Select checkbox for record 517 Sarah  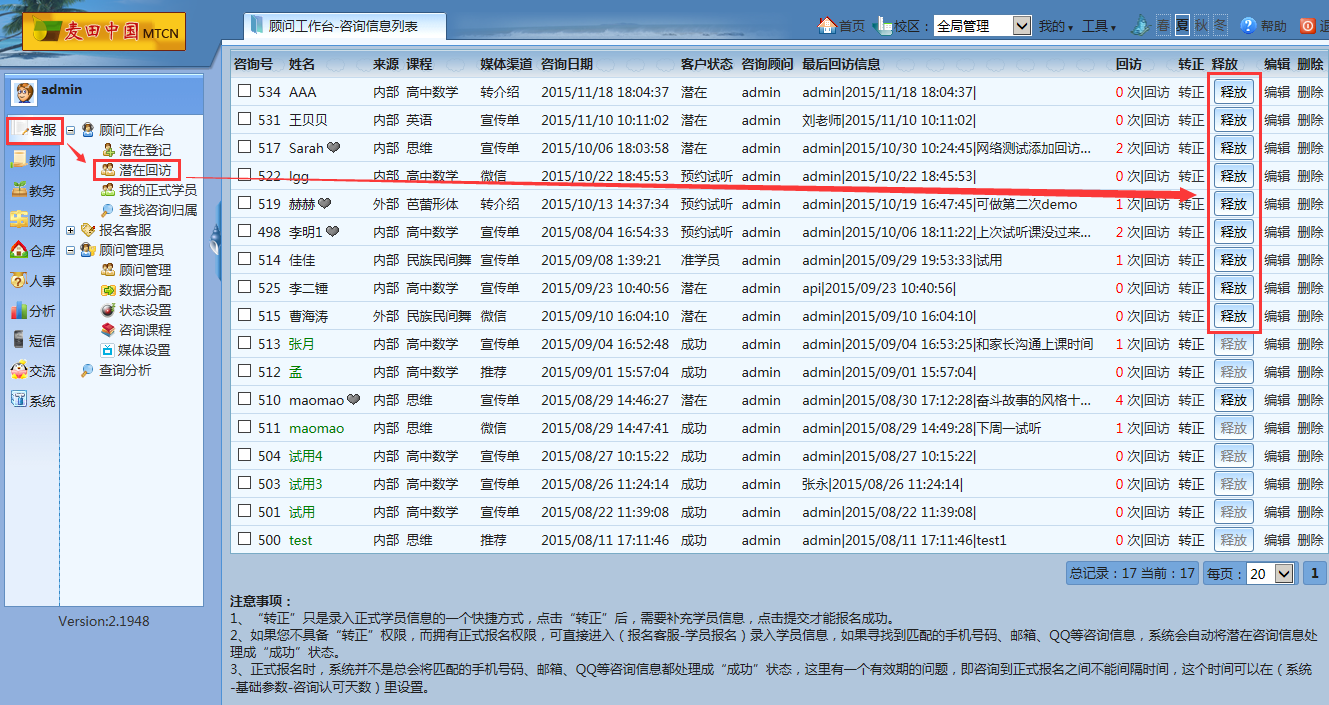pyautogui.click(x=244, y=147)
